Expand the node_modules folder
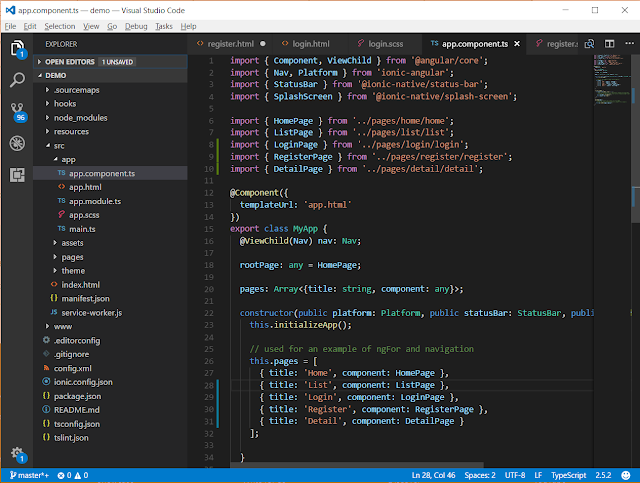 [x=47, y=118]
